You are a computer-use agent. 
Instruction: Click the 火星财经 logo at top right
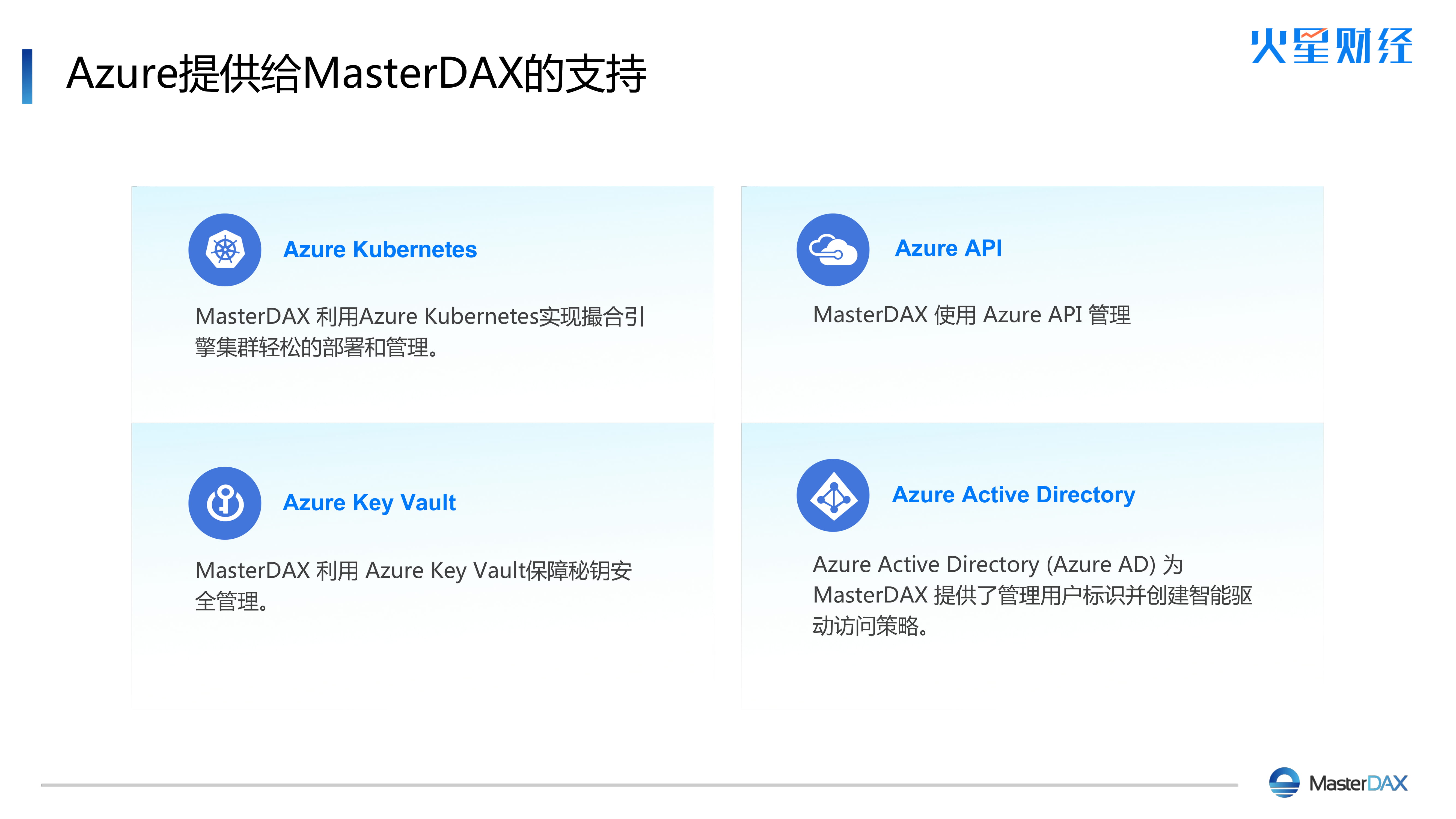[1331, 46]
